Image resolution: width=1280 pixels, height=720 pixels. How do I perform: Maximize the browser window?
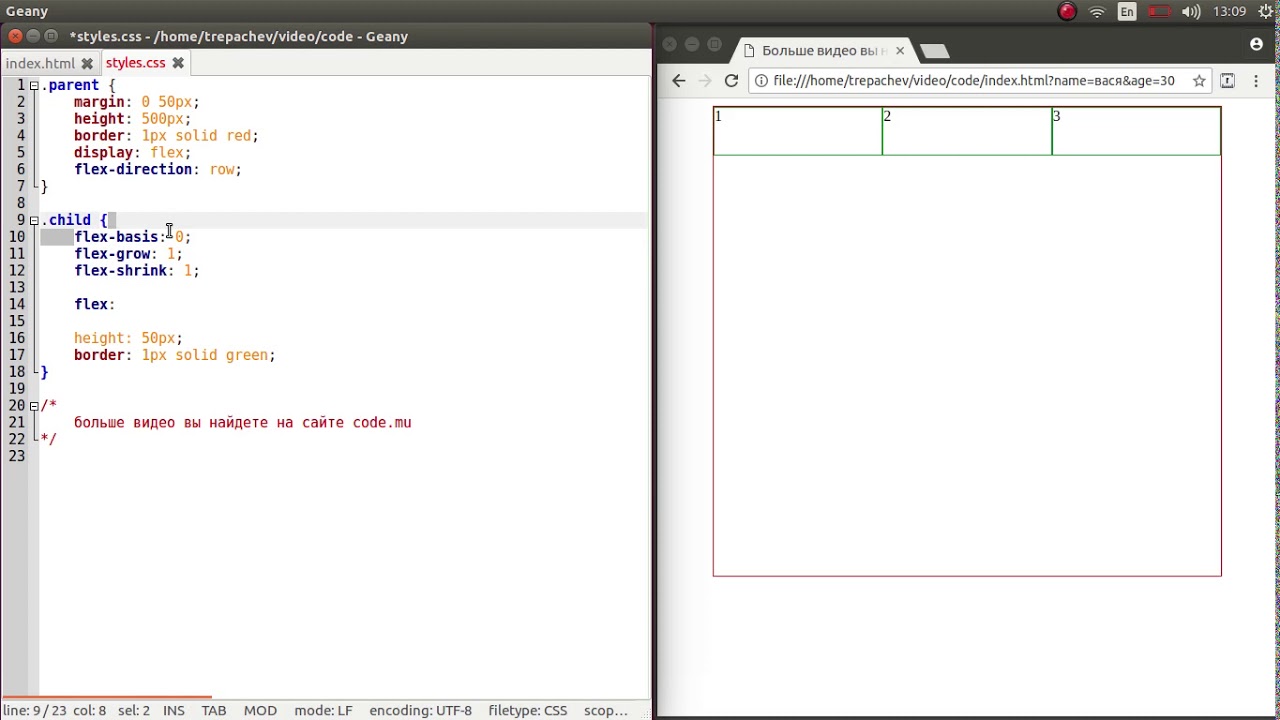714,44
